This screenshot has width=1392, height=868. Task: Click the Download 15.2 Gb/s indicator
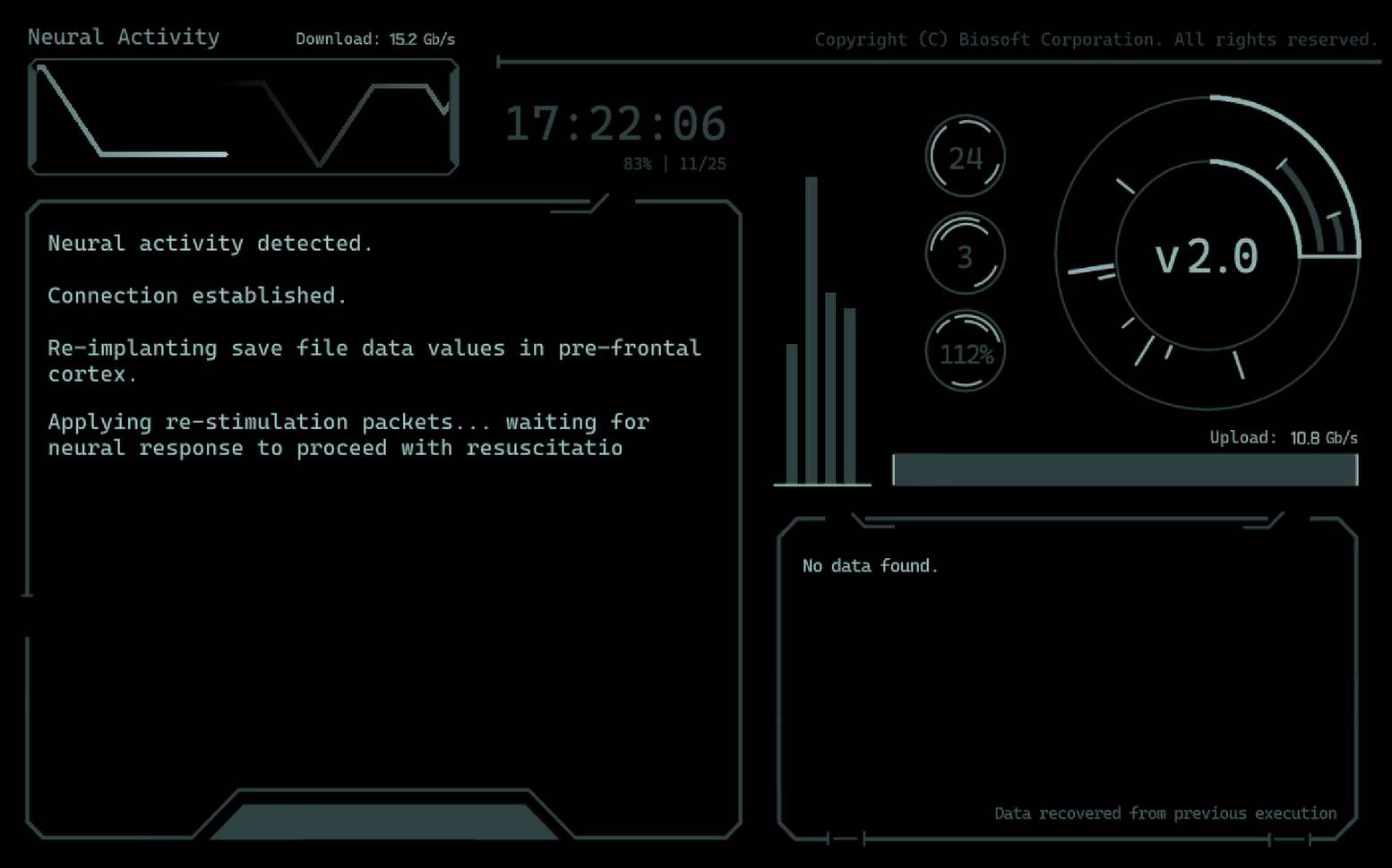coord(375,39)
